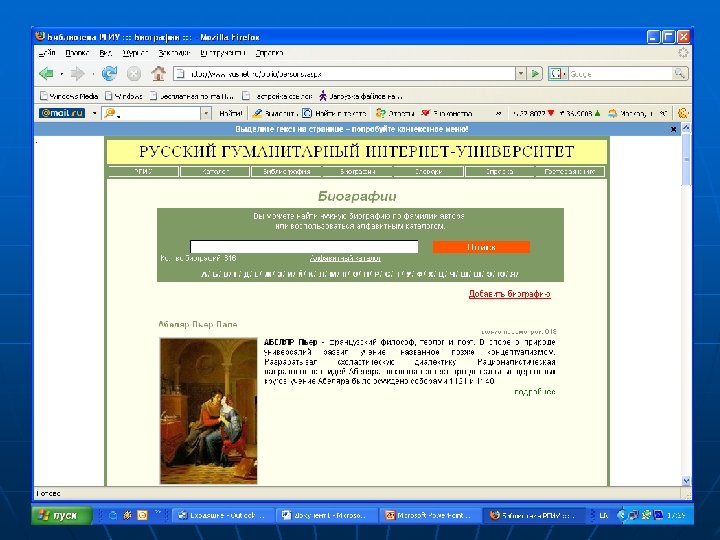Reload the page with the Refresh icon
This screenshot has height=540, width=720.
(x=109, y=73)
